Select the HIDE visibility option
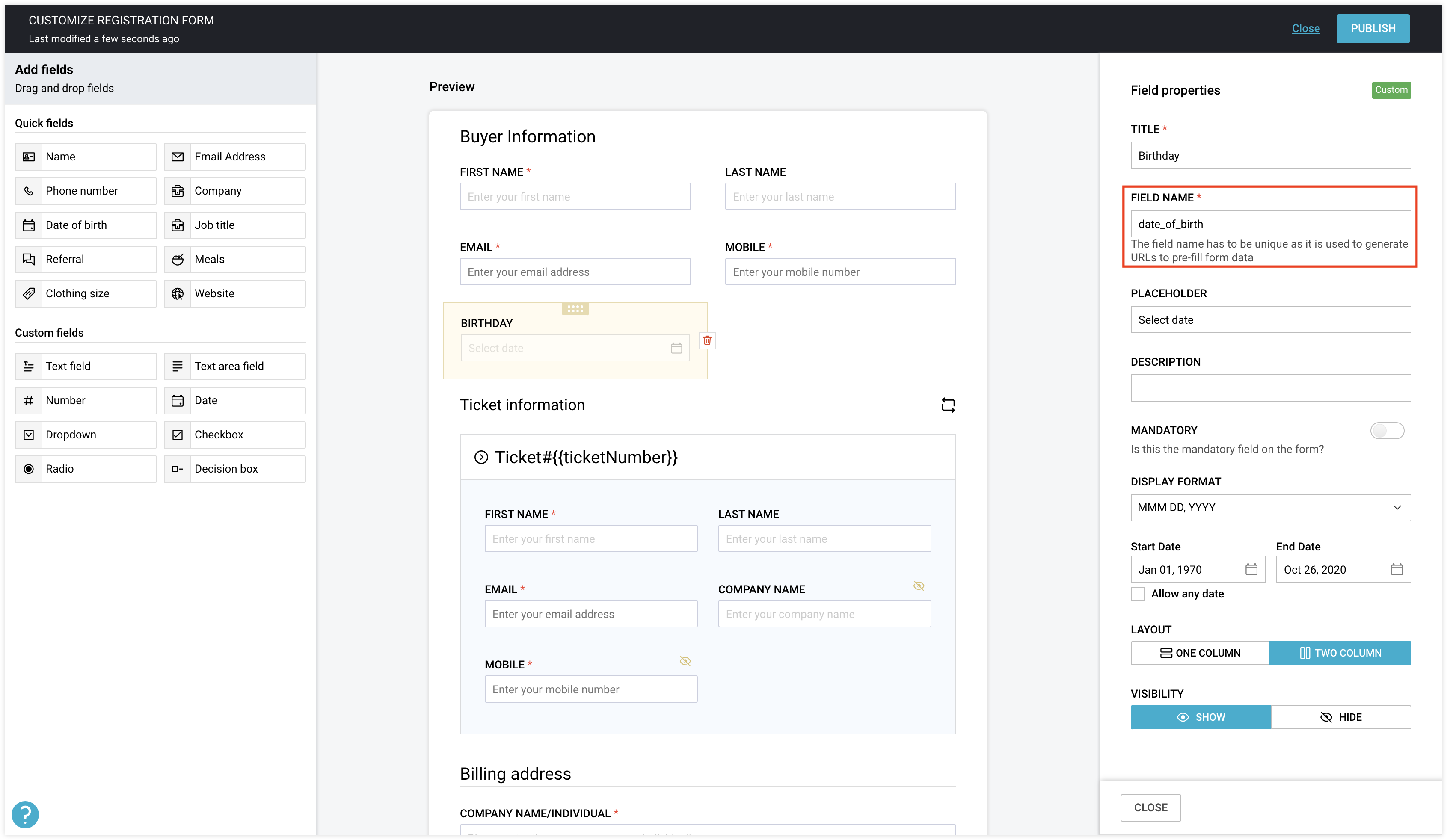The height and width of the screenshot is (840, 1447). click(x=1341, y=716)
